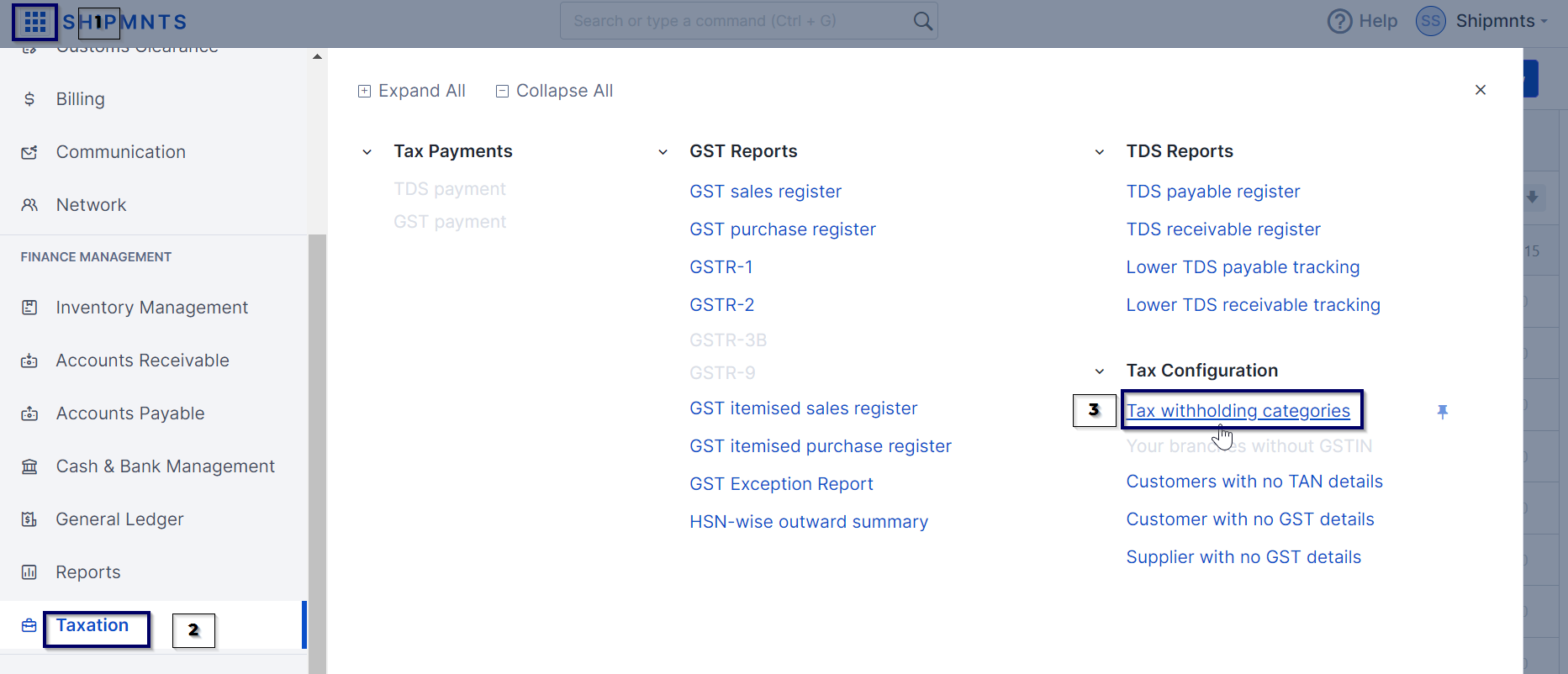Click Collapse All minus box

coord(502,91)
